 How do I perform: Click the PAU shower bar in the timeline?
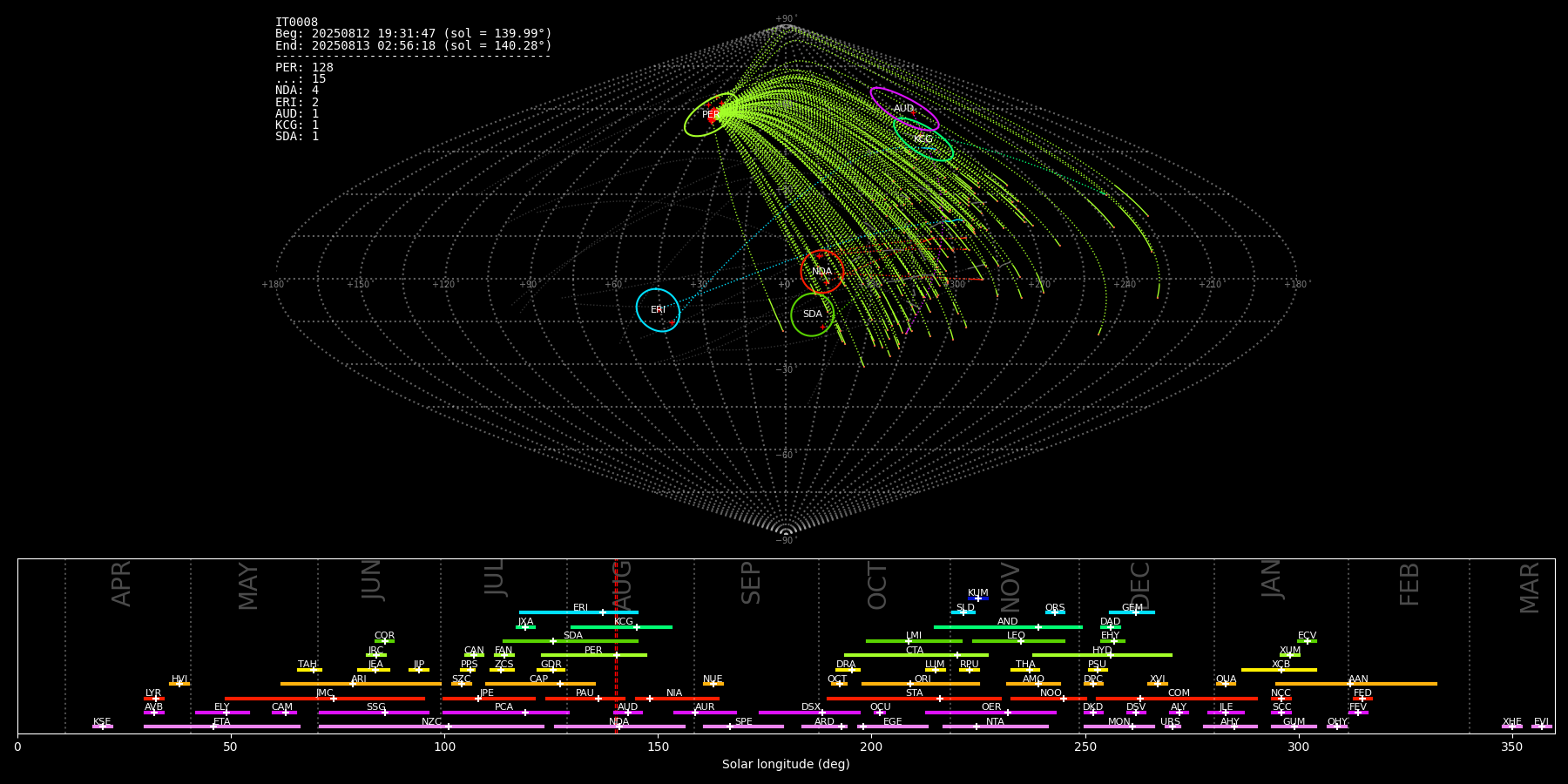coord(585,698)
